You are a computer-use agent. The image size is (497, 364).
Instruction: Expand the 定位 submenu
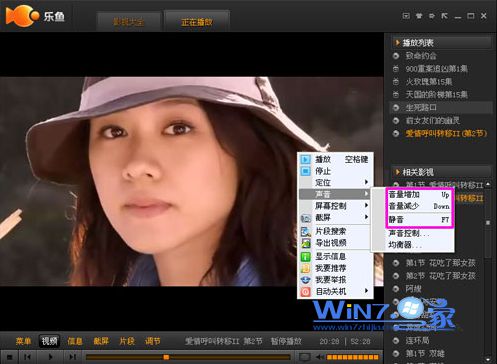[x=336, y=182]
